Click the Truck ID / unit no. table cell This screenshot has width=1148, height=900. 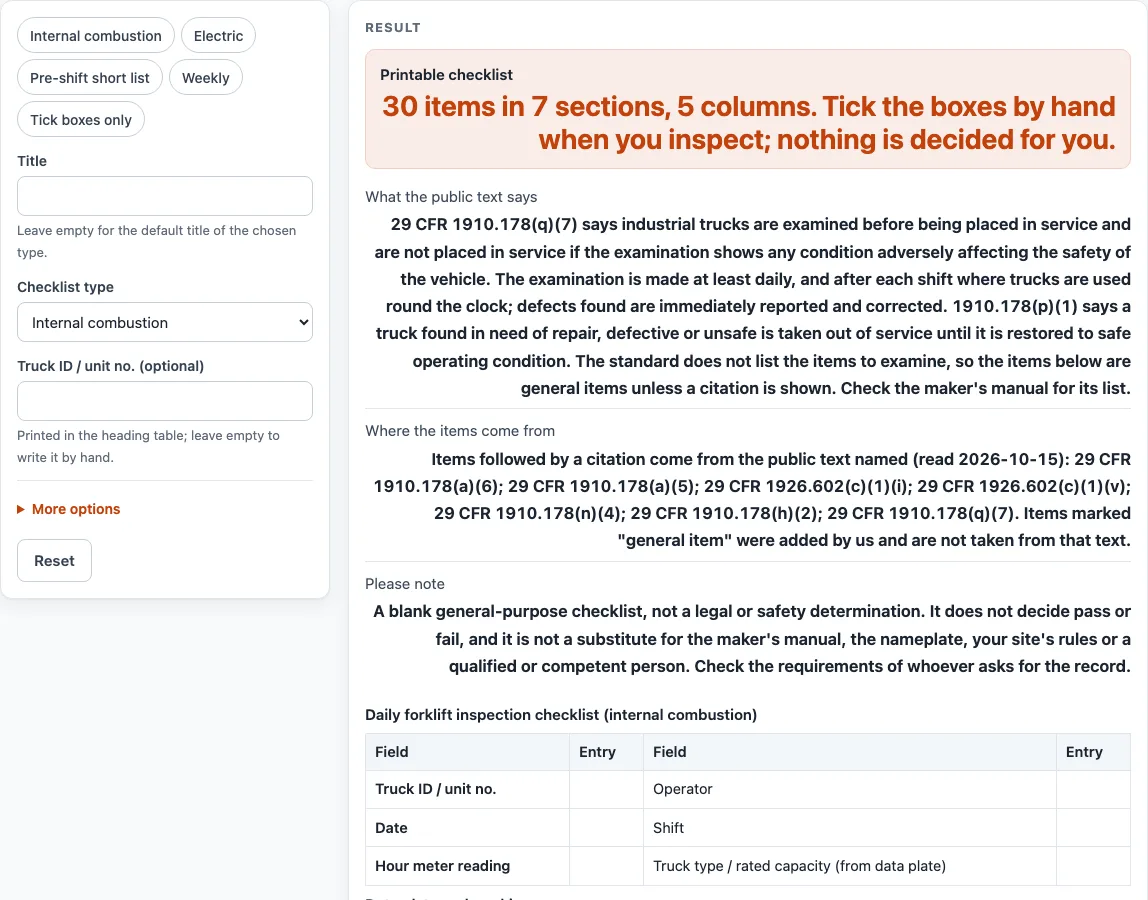click(467, 789)
